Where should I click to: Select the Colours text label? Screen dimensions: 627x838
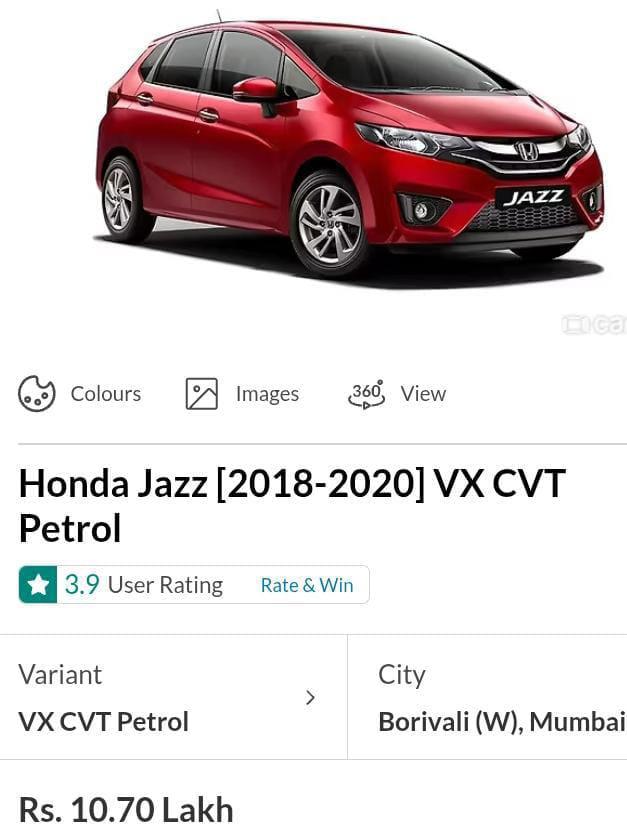[106, 394]
